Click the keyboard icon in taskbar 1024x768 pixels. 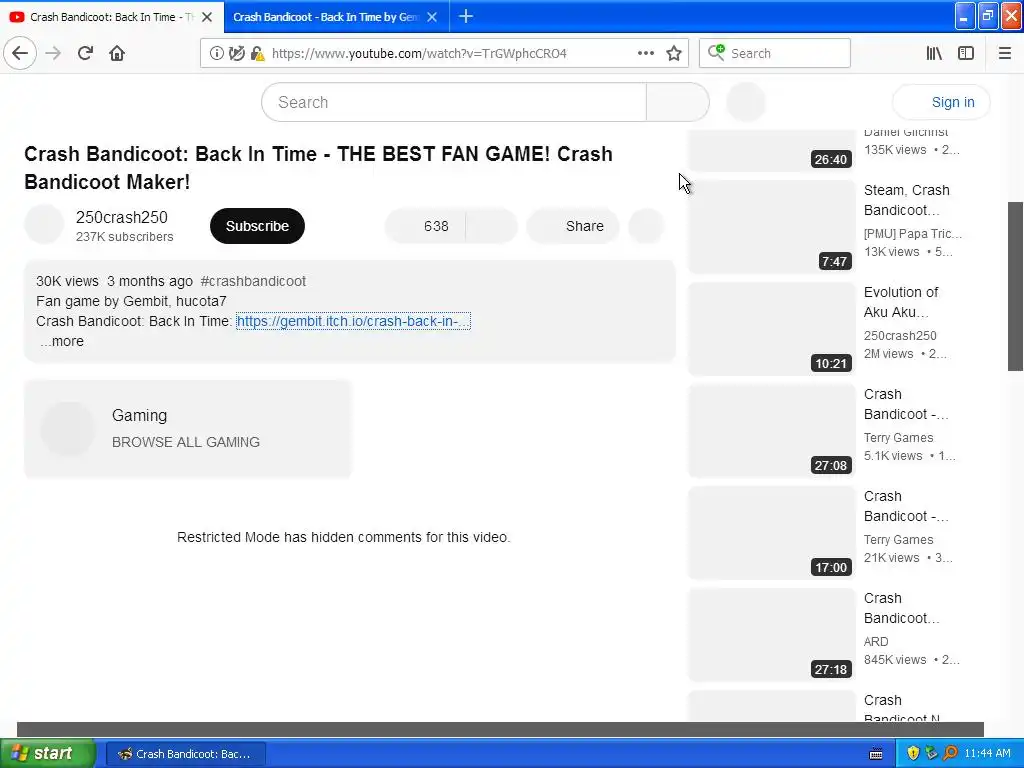[876, 754]
